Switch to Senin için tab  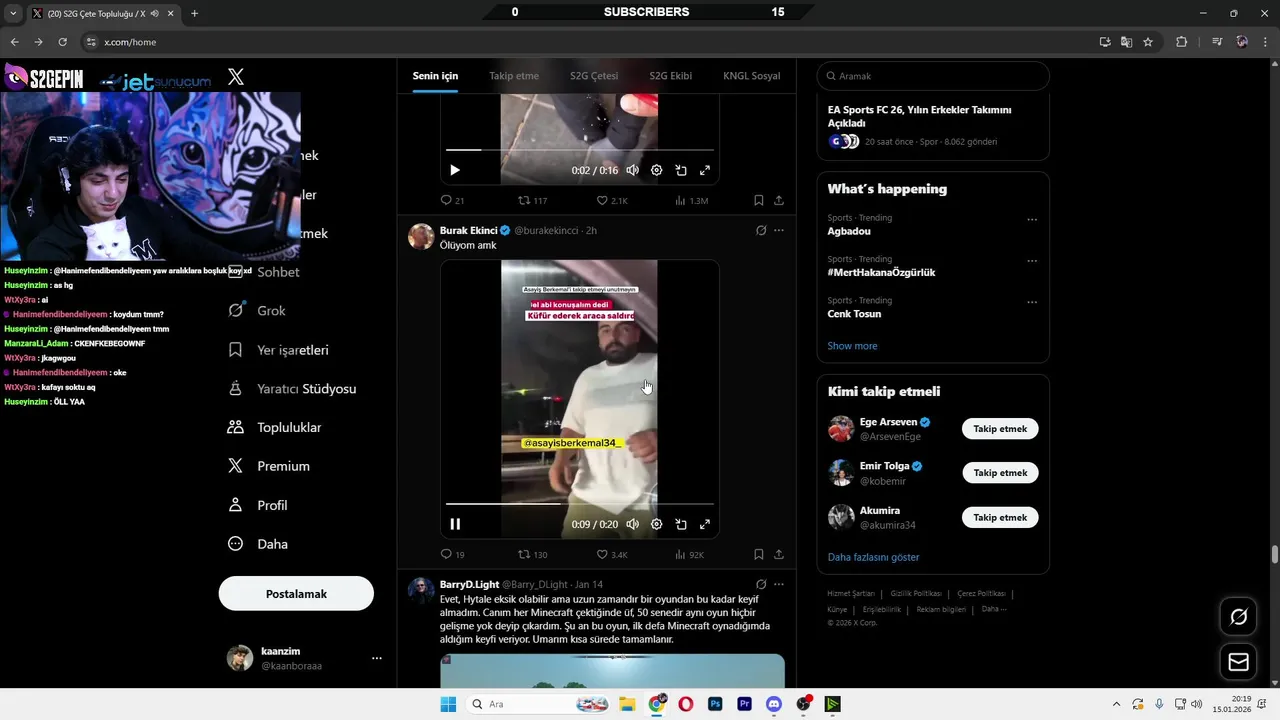click(435, 76)
